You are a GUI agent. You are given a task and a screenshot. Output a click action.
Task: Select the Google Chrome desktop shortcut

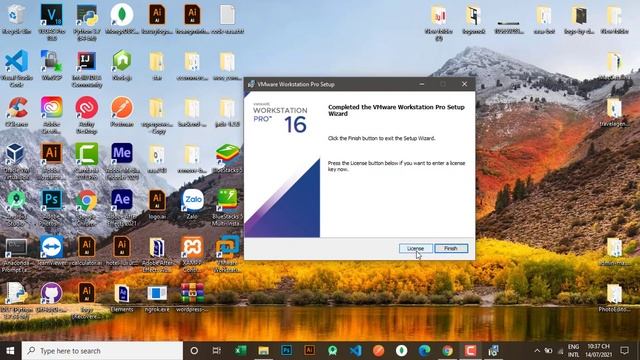(87, 208)
